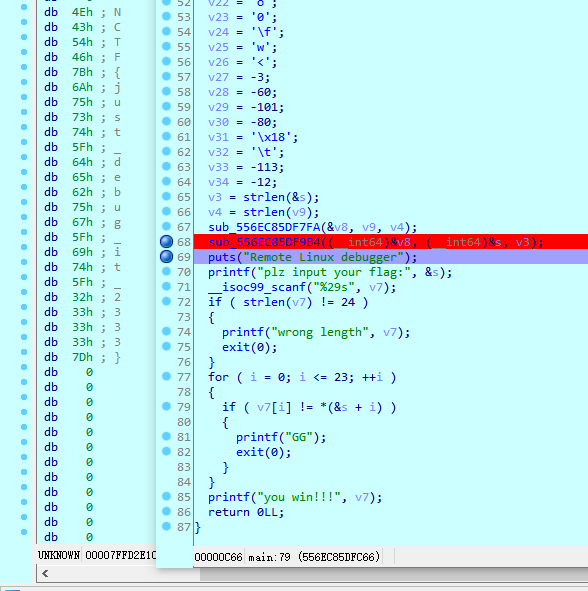
Task: Click the v31 = '\x18' assignment
Action: (x=253, y=137)
